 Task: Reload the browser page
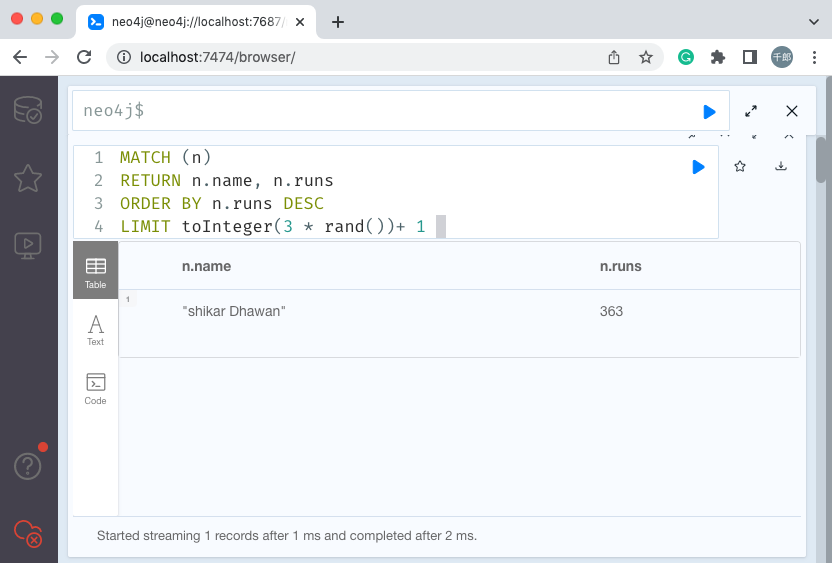coord(84,57)
